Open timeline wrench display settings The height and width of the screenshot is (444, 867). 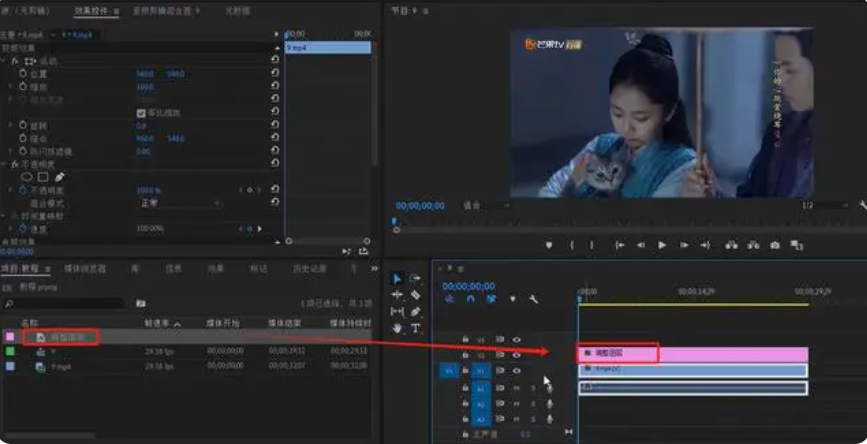click(534, 299)
